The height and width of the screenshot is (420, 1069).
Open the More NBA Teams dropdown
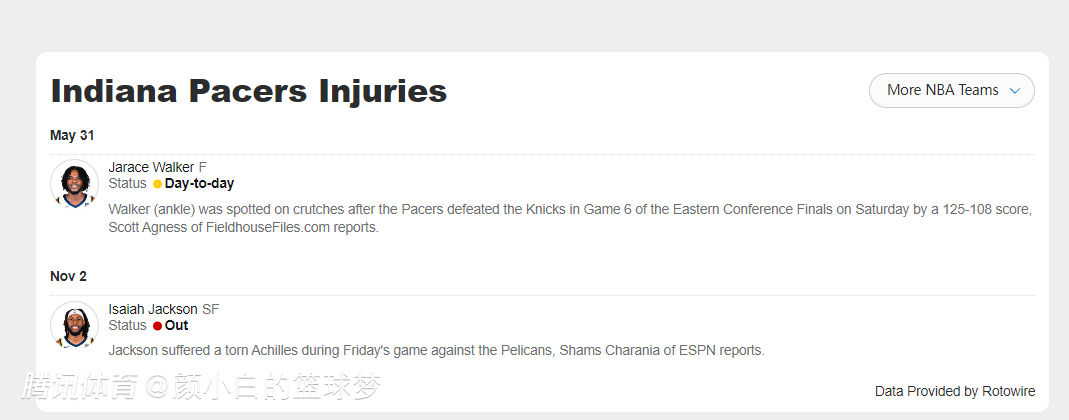[x=942, y=90]
